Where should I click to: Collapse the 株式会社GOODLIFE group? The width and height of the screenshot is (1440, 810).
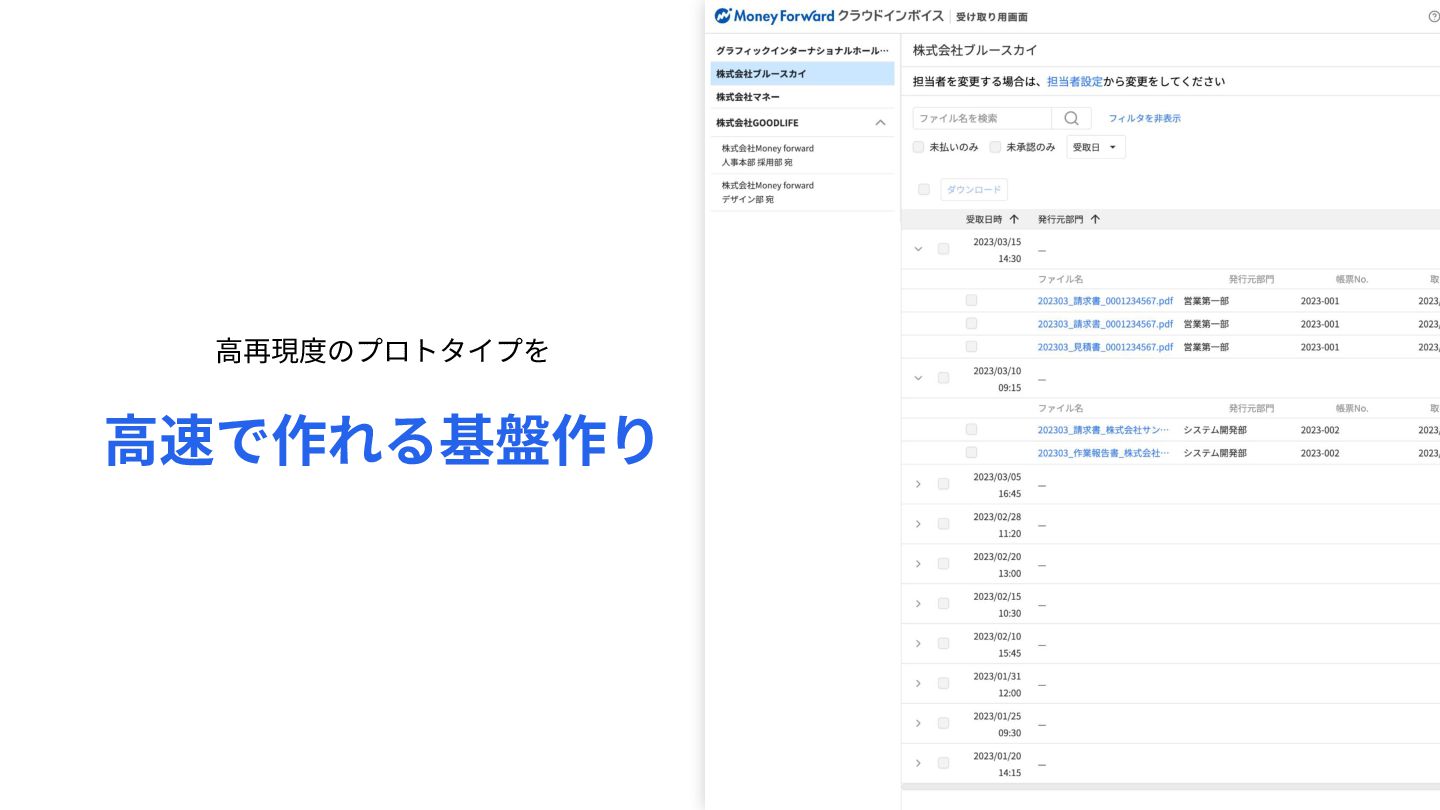click(x=880, y=123)
